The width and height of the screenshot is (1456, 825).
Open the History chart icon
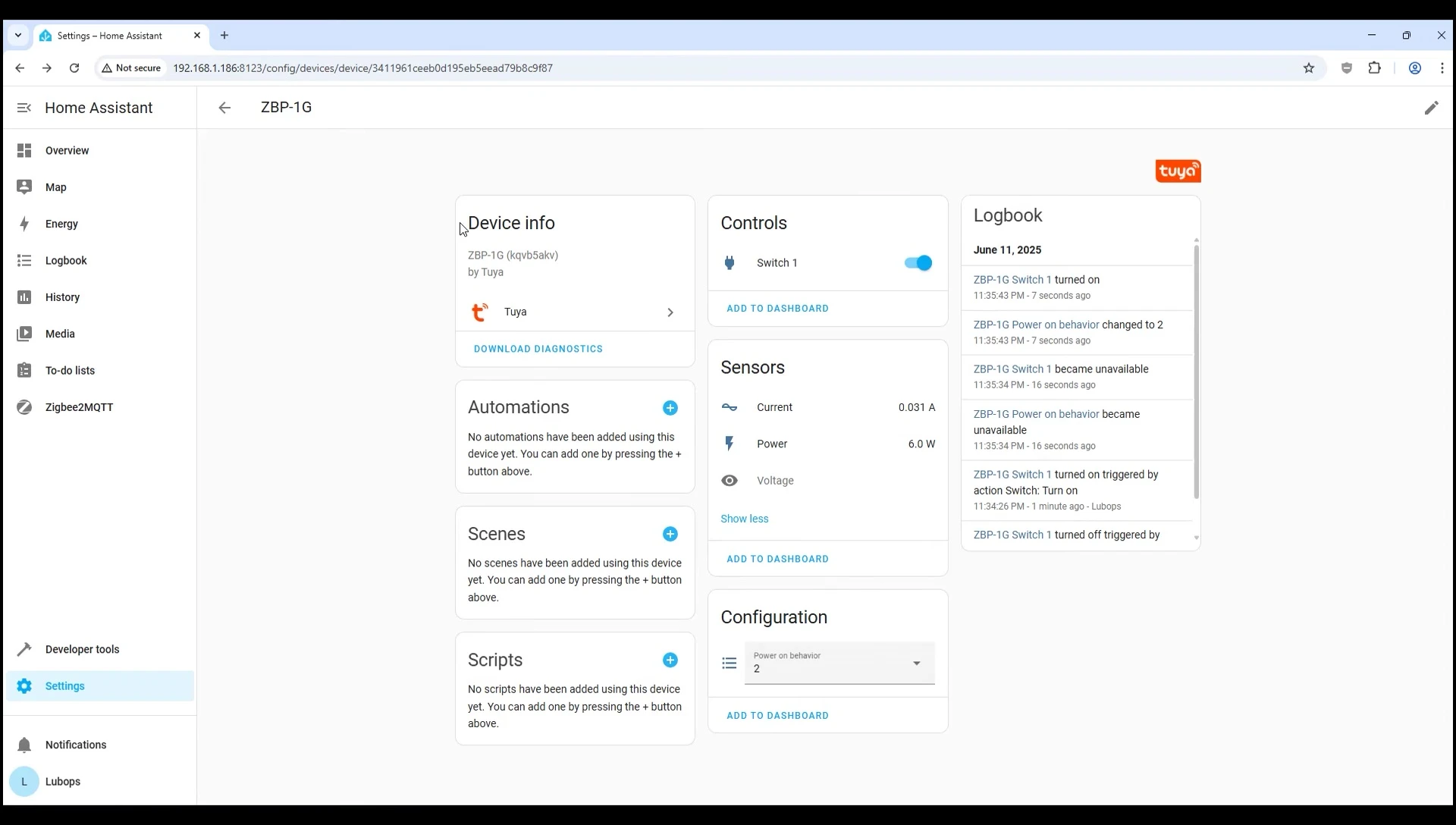(x=24, y=297)
